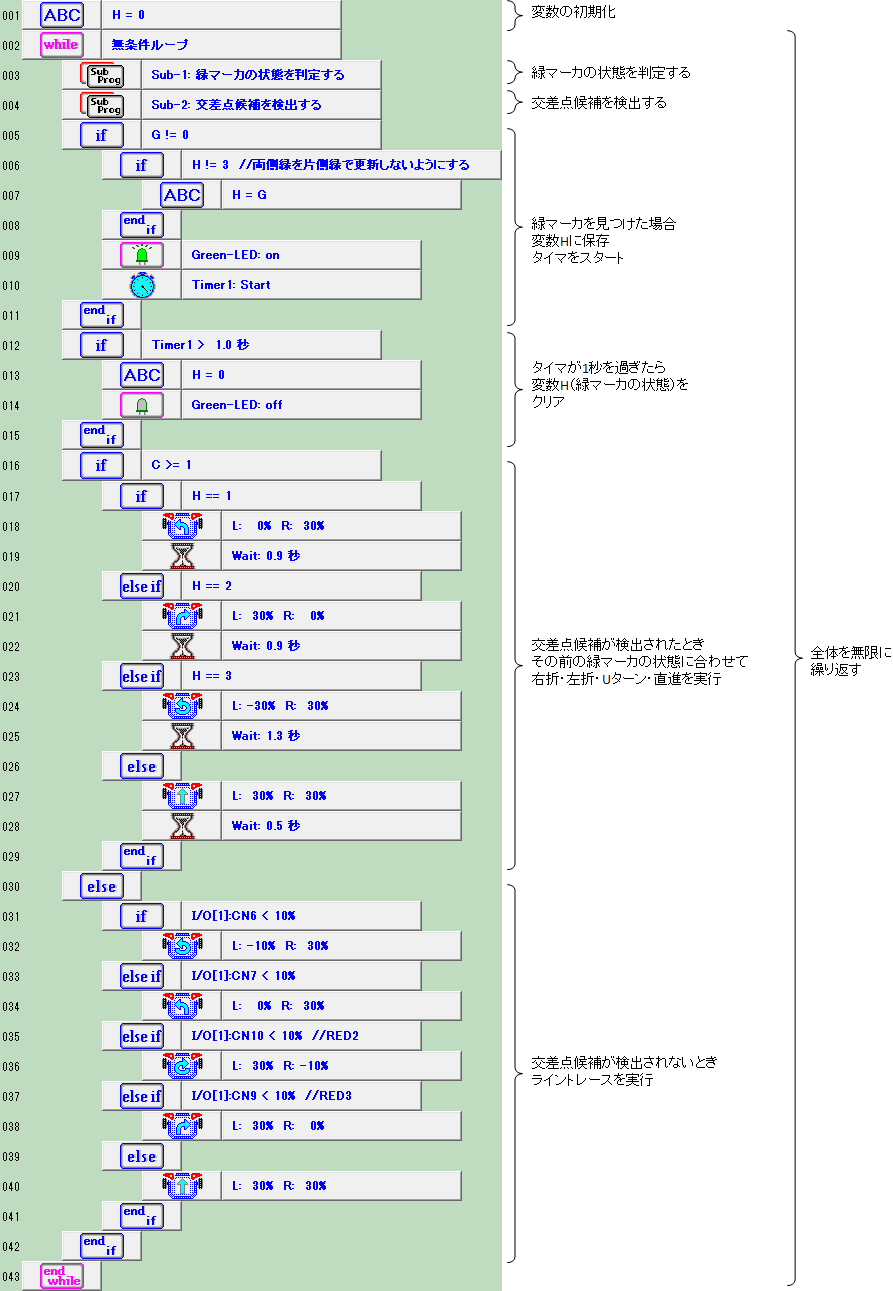893x1291 pixels.
Task: Select the else icon on line 026
Action: 141,765
